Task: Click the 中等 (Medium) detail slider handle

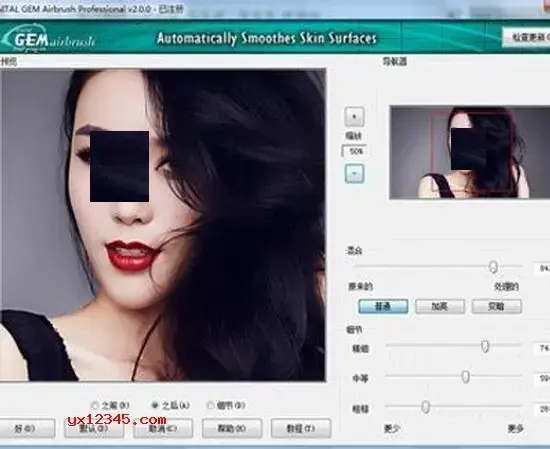Action: point(465,377)
